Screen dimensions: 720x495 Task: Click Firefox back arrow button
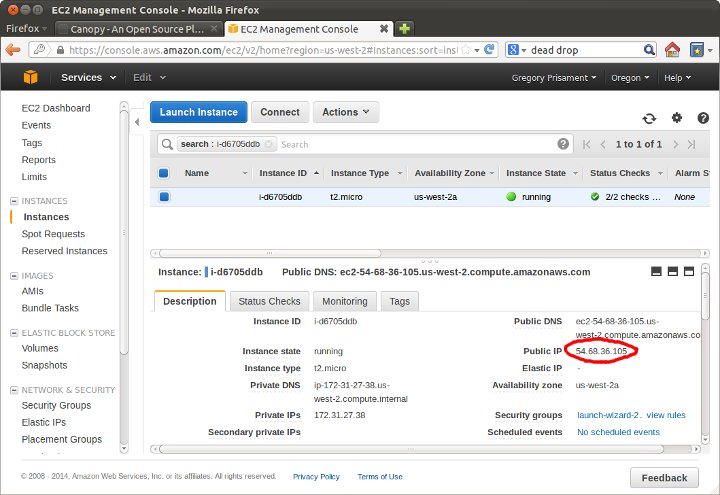13,50
